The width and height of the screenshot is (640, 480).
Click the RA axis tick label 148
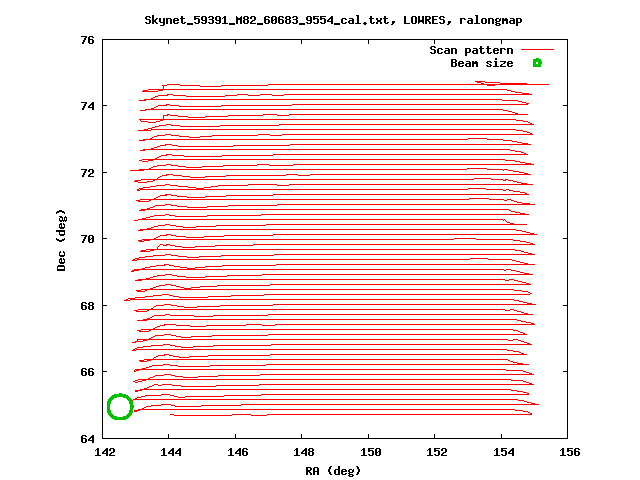coord(304,452)
